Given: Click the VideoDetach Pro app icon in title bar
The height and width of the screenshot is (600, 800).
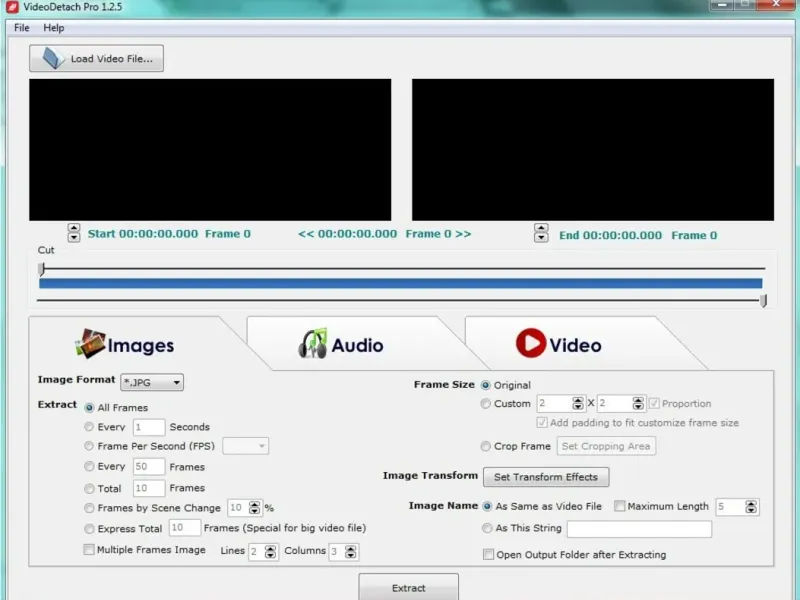Looking at the screenshot, I should pyautogui.click(x=12, y=7).
